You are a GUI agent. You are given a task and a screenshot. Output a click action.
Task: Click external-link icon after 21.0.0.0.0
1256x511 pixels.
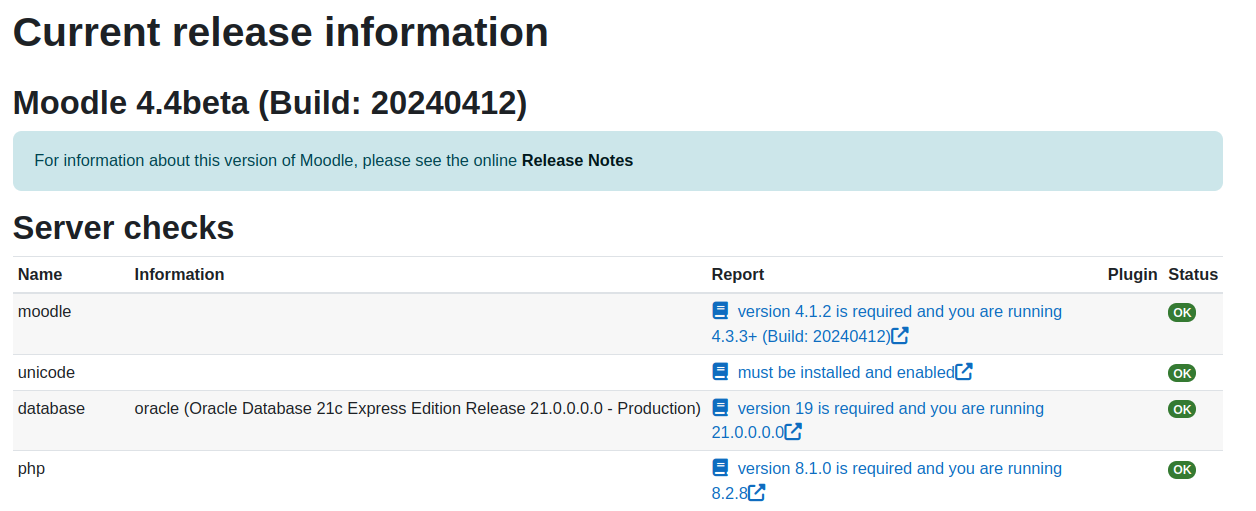pos(793,432)
